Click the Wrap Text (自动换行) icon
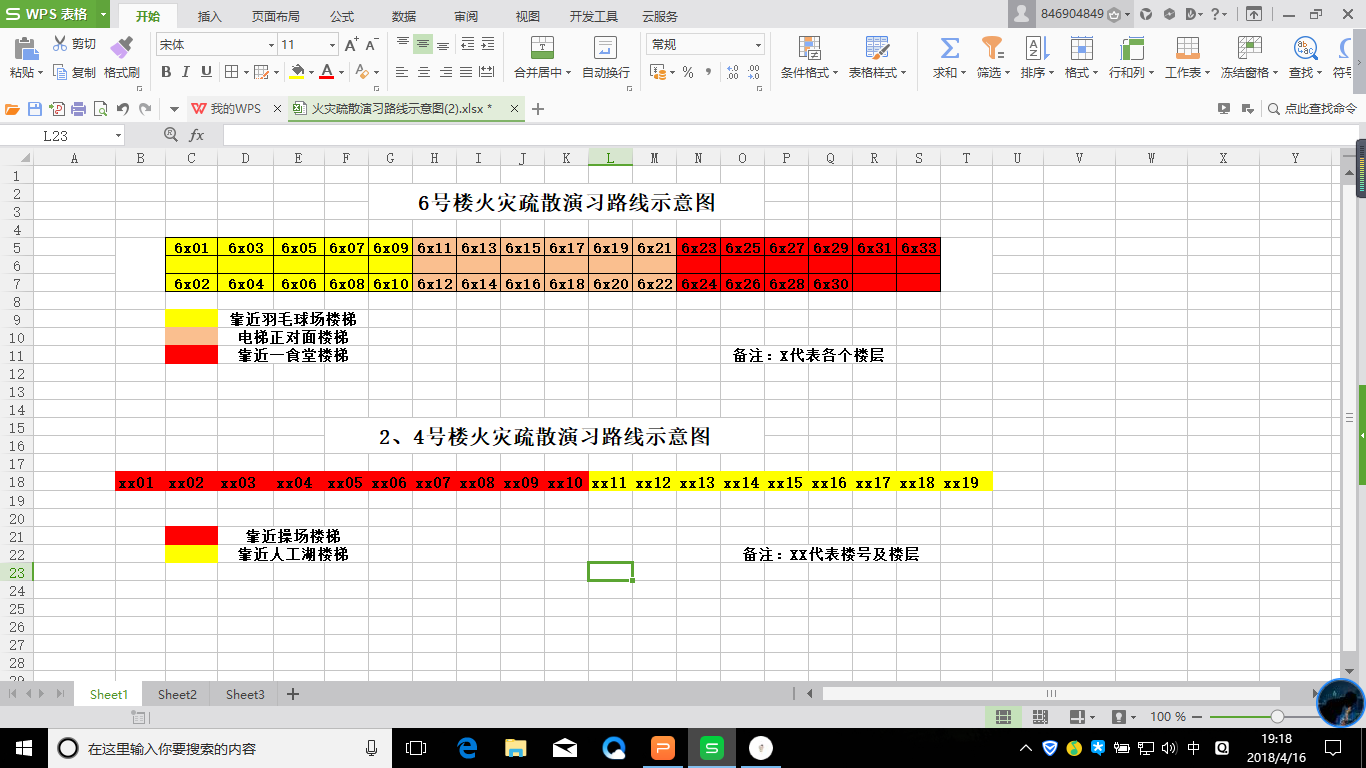 605,48
